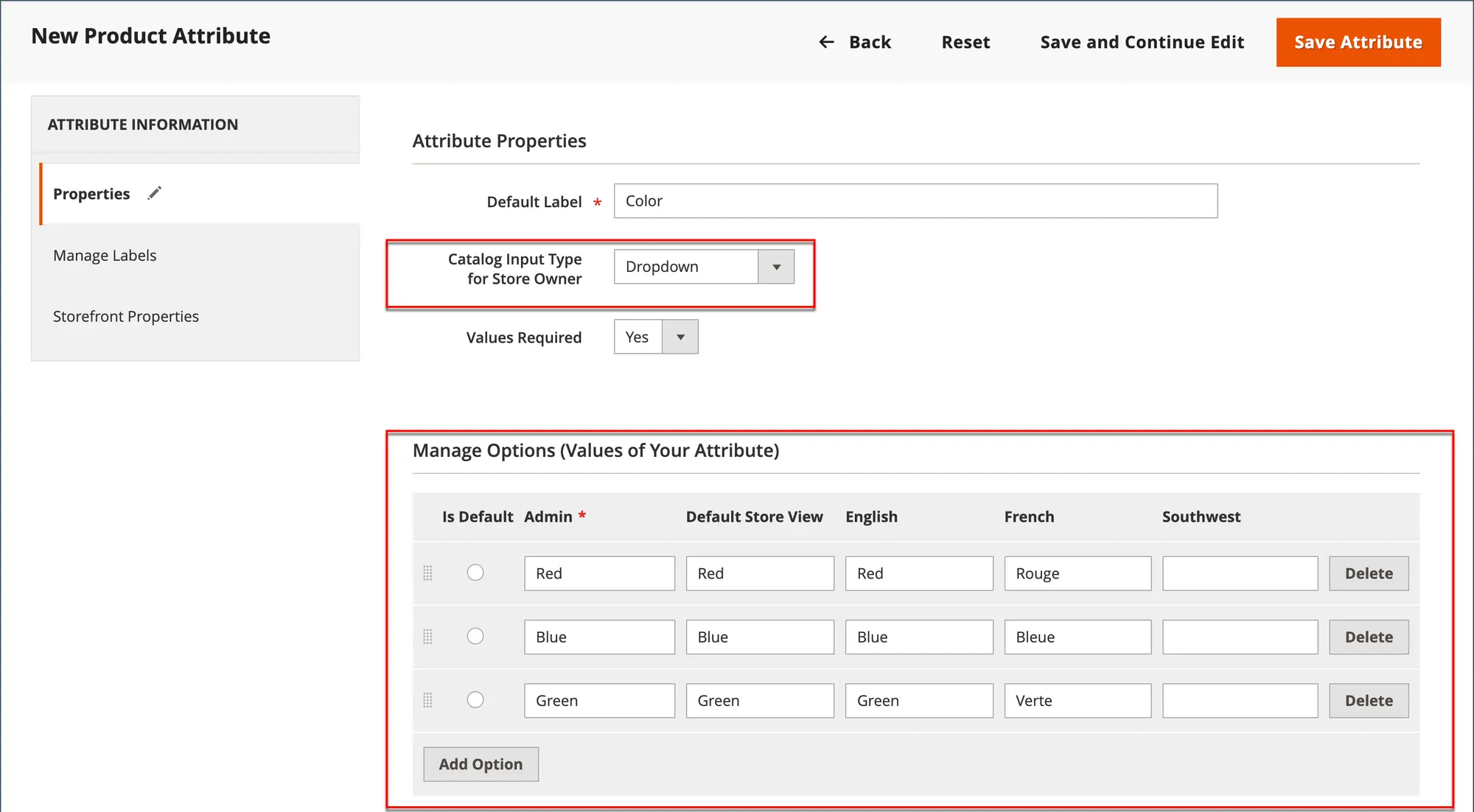Grab the drag handle for Green row
This screenshot has width=1474, height=812.
pos(427,700)
